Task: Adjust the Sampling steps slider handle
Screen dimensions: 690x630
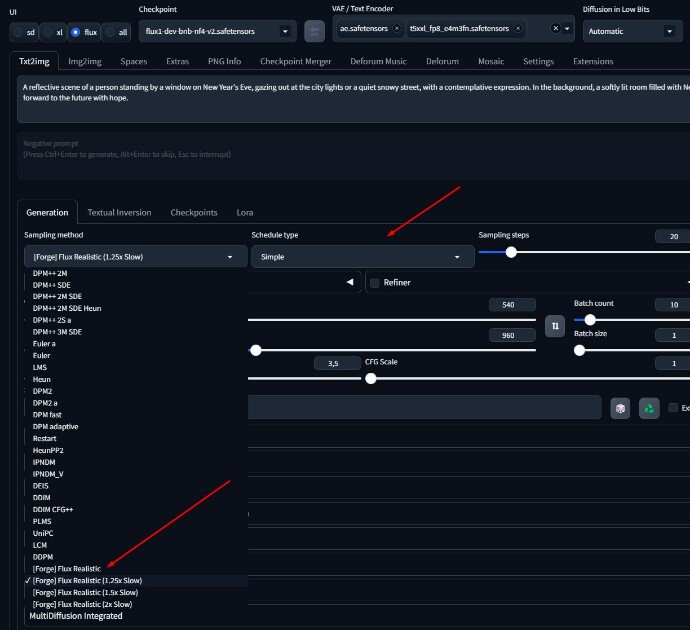Action: point(511,252)
